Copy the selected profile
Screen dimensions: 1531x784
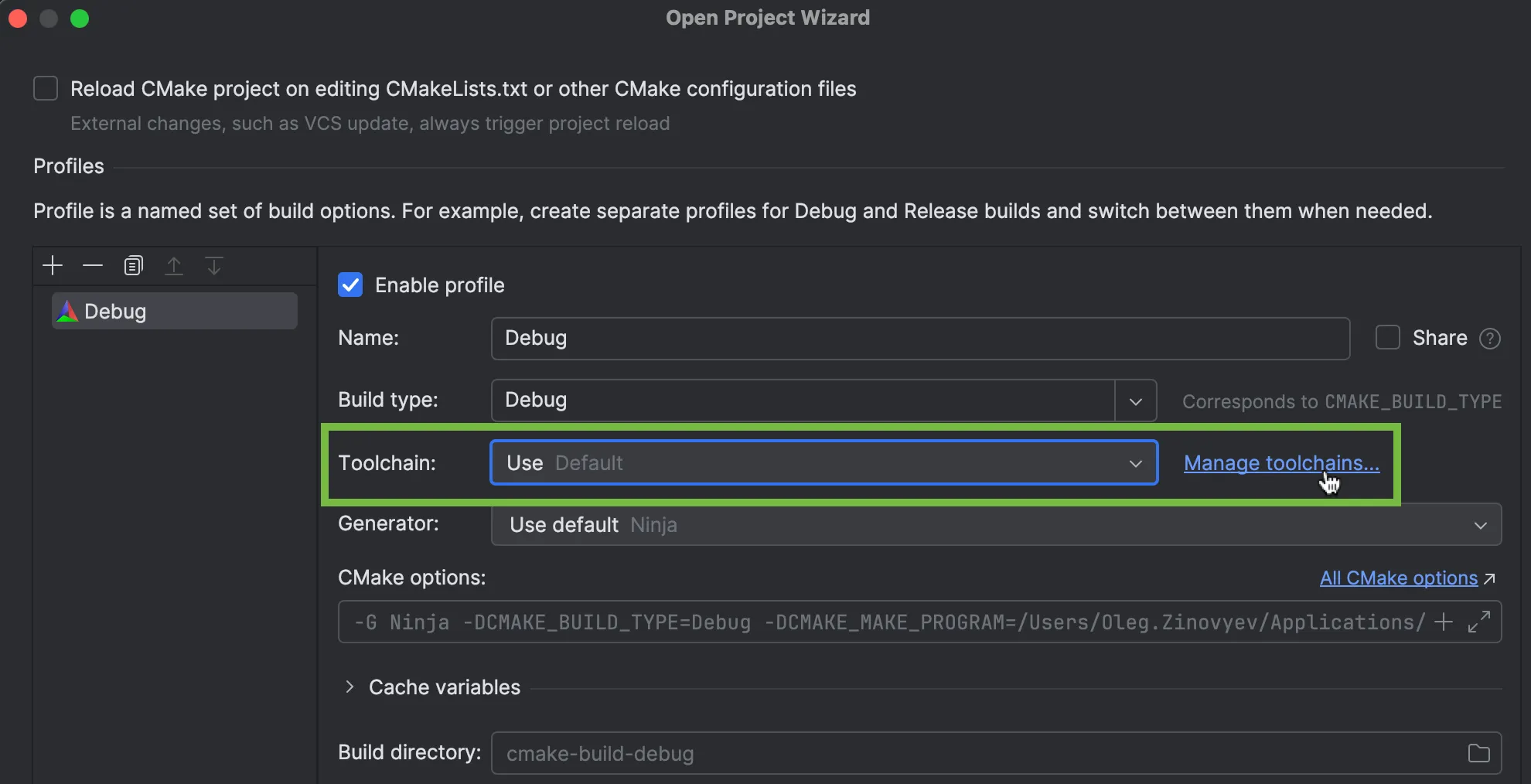(134, 266)
